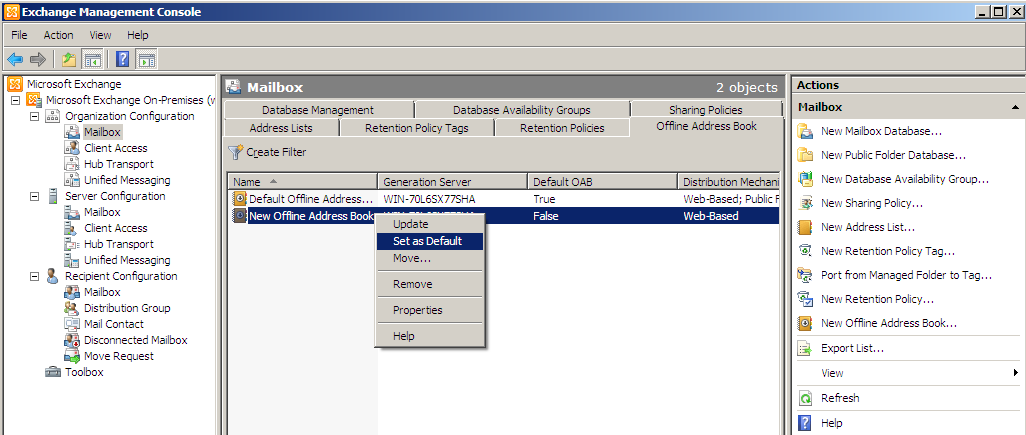Select Mail Contact in the tree

(x=114, y=324)
